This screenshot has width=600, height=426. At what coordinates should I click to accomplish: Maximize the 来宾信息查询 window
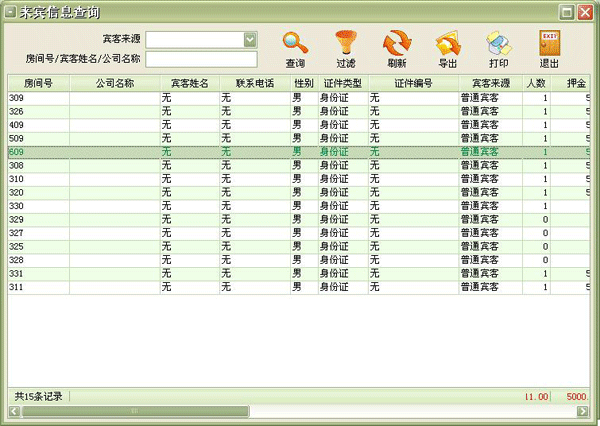[x=567, y=12]
